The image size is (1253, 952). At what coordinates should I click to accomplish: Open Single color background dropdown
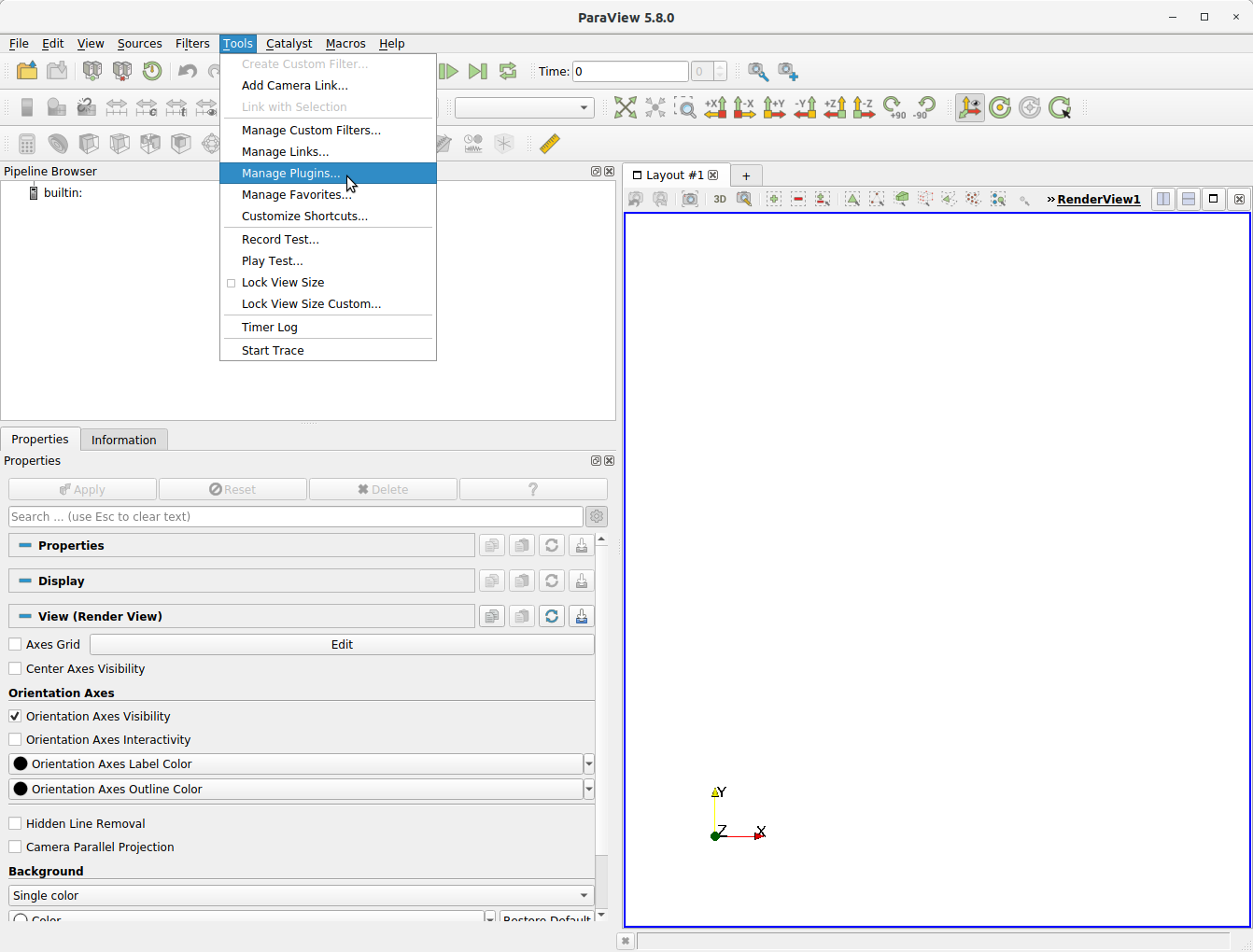point(302,895)
